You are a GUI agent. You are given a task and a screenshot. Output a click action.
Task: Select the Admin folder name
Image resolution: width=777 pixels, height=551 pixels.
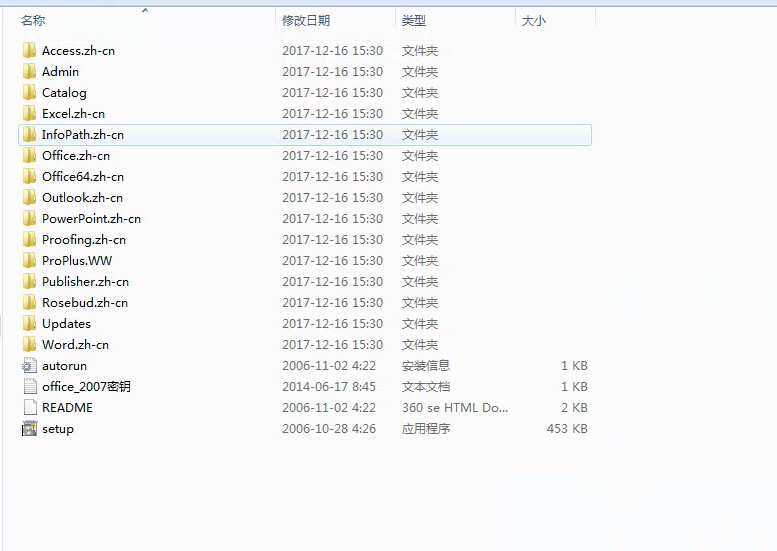(60, 71)
